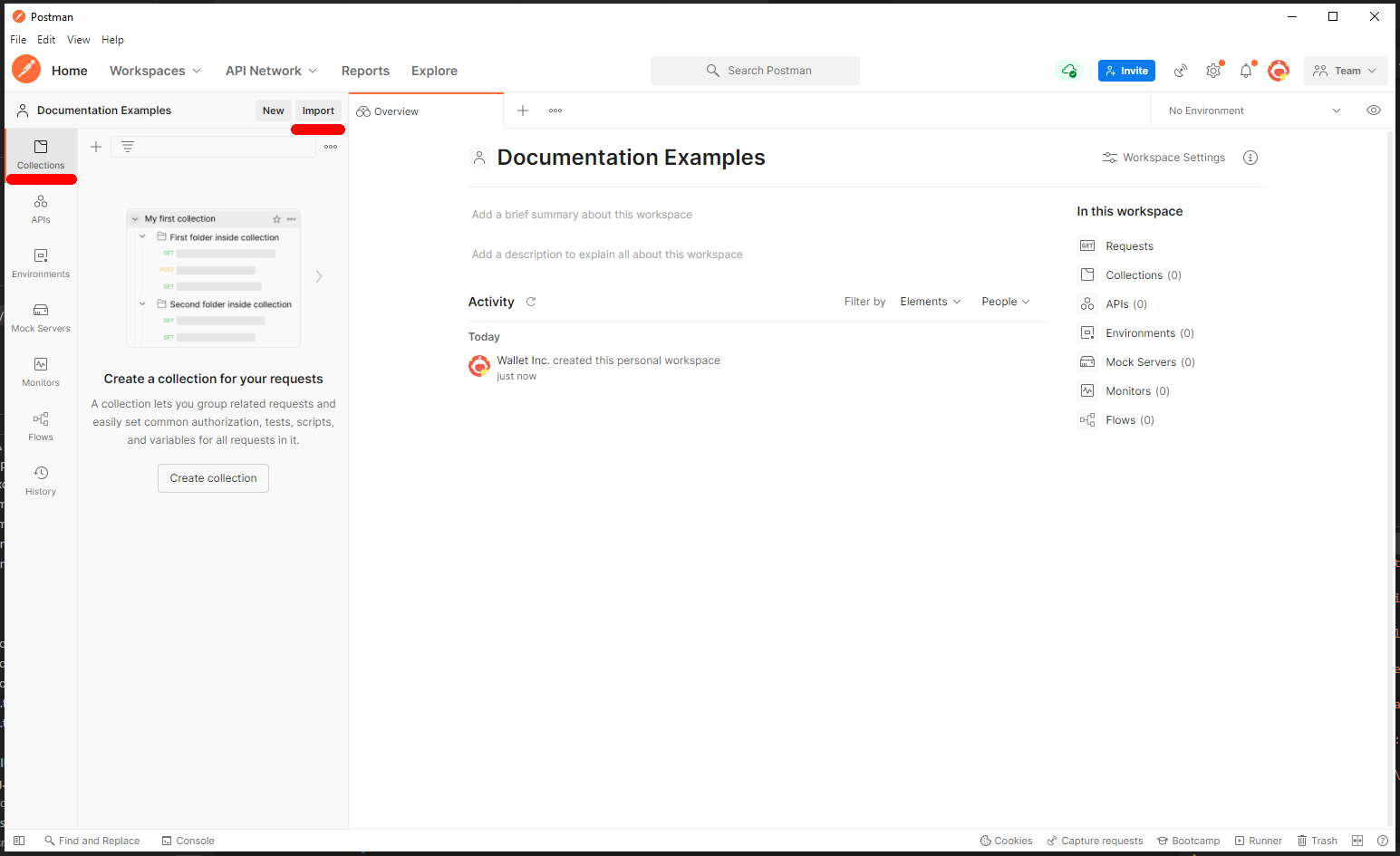This screenshot has height=856, width=1400.
Task: Open the Edit menu
Action: pos(46,40)
